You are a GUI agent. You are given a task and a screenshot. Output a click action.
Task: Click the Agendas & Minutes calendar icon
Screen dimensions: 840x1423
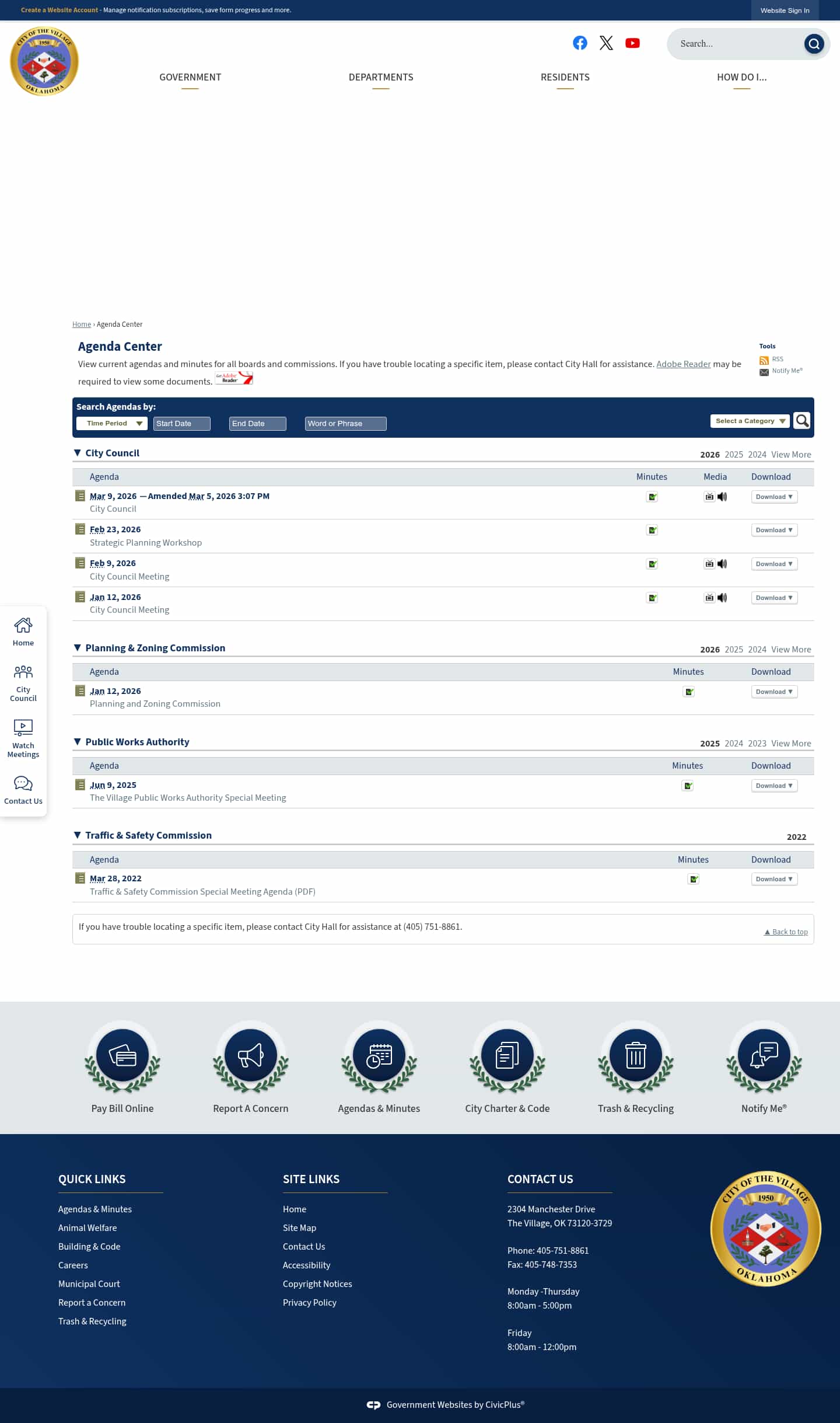point(379,1056)
